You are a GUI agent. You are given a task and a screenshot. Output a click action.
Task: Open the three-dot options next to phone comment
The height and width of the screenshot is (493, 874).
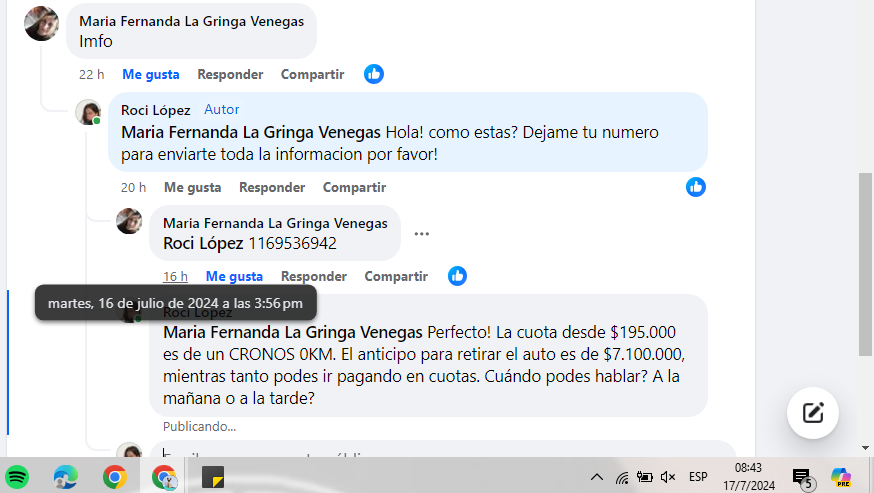click(x=421, y=234)
